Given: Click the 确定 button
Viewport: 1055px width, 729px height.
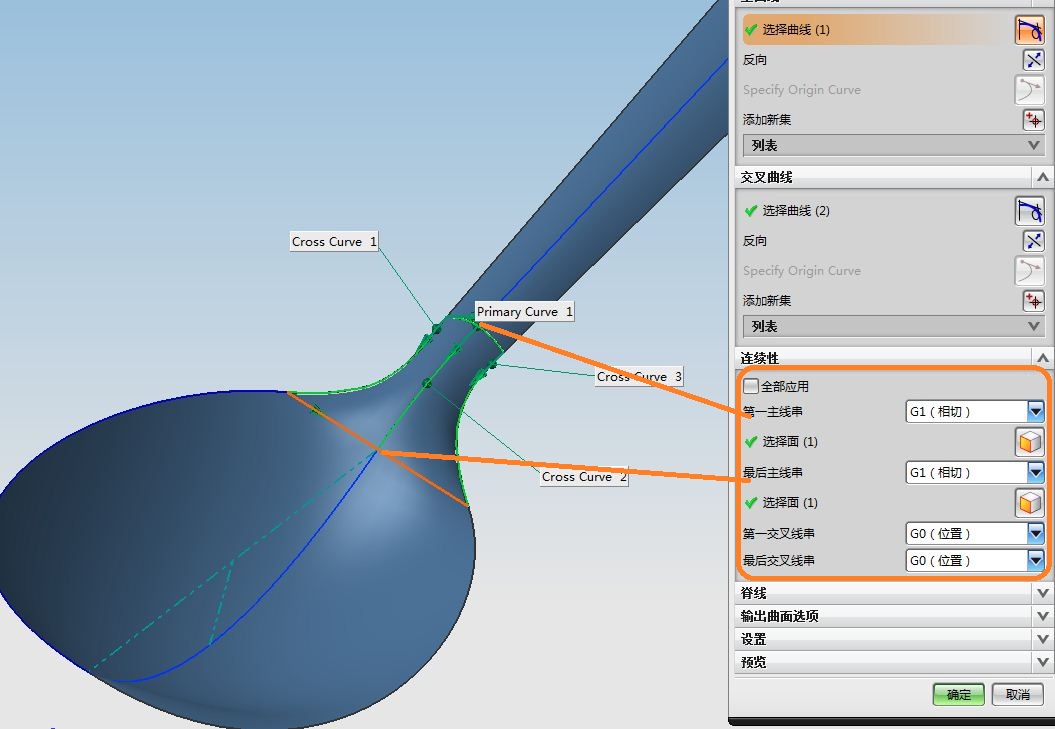Looking at the screenshot, I should click(x=959, y=695).
